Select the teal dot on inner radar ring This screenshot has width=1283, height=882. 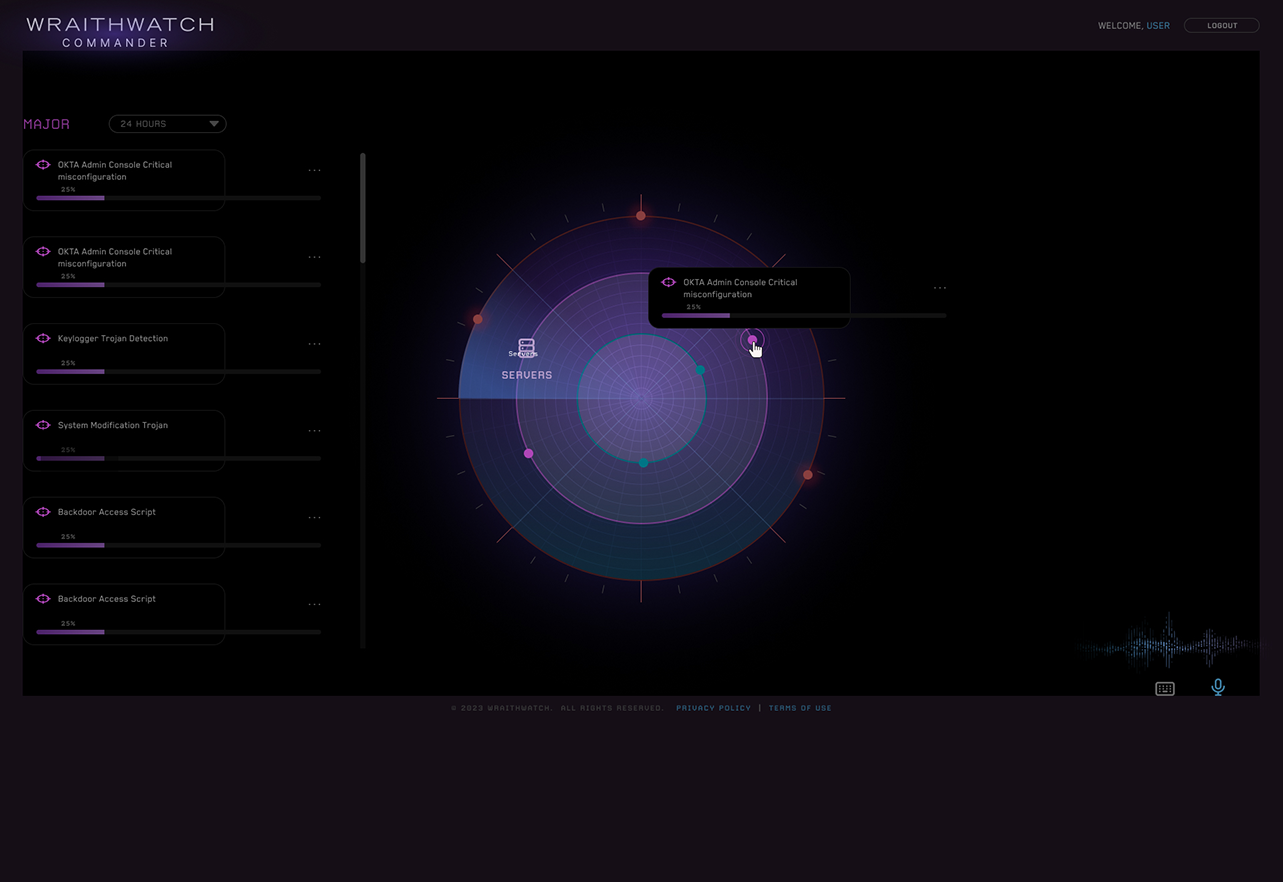pos(700,370)
